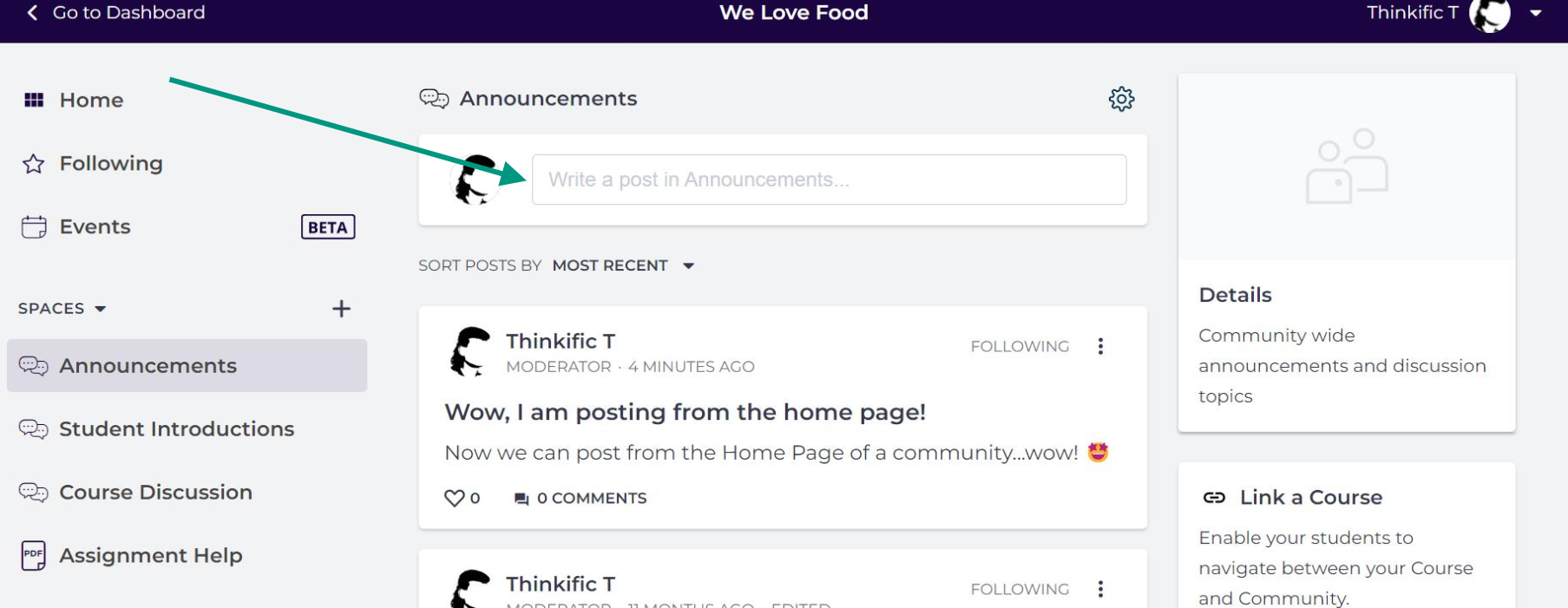Open three-dot menu on second post
The image size is (1568, 608).
1100,589
